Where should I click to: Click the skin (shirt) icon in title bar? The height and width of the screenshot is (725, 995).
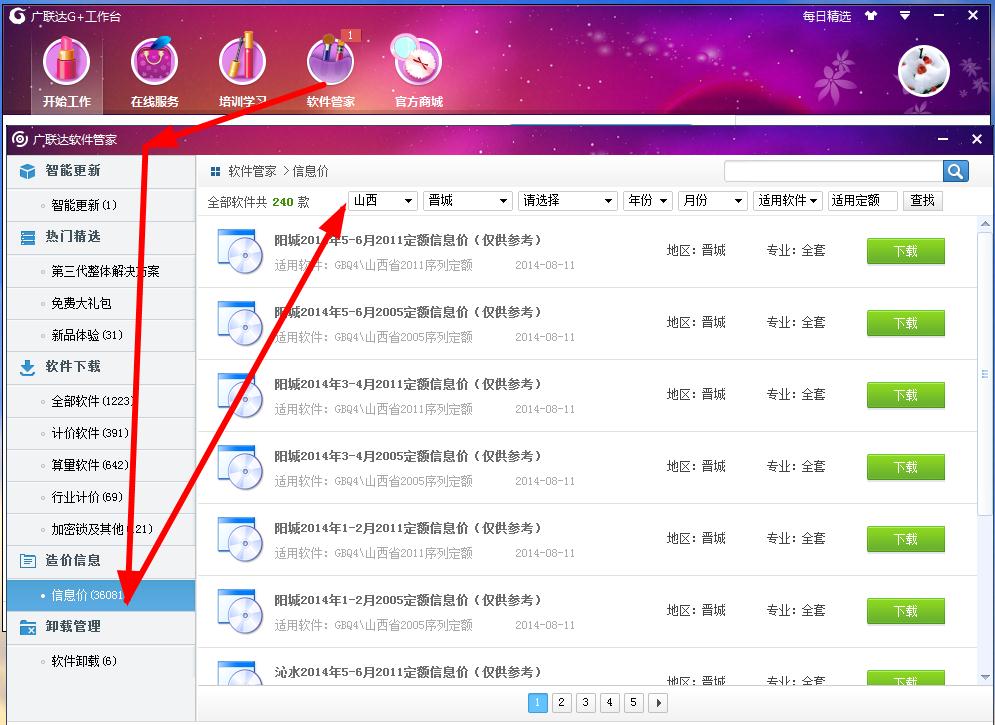point(871,15)
